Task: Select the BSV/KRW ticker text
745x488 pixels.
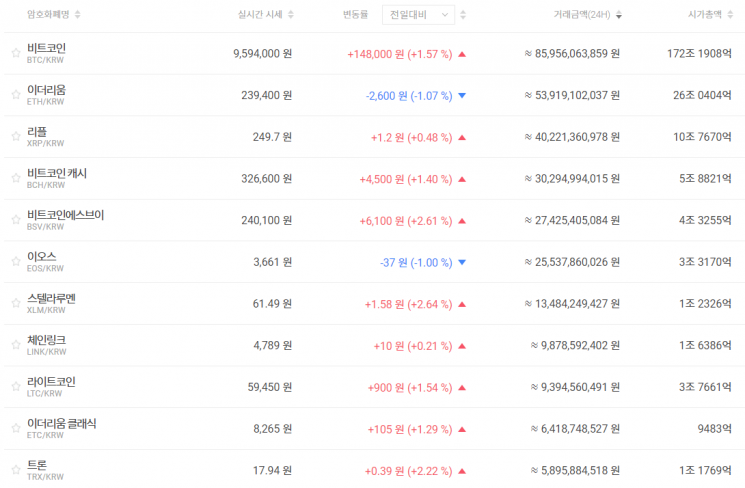Action: tap(45, 227)
